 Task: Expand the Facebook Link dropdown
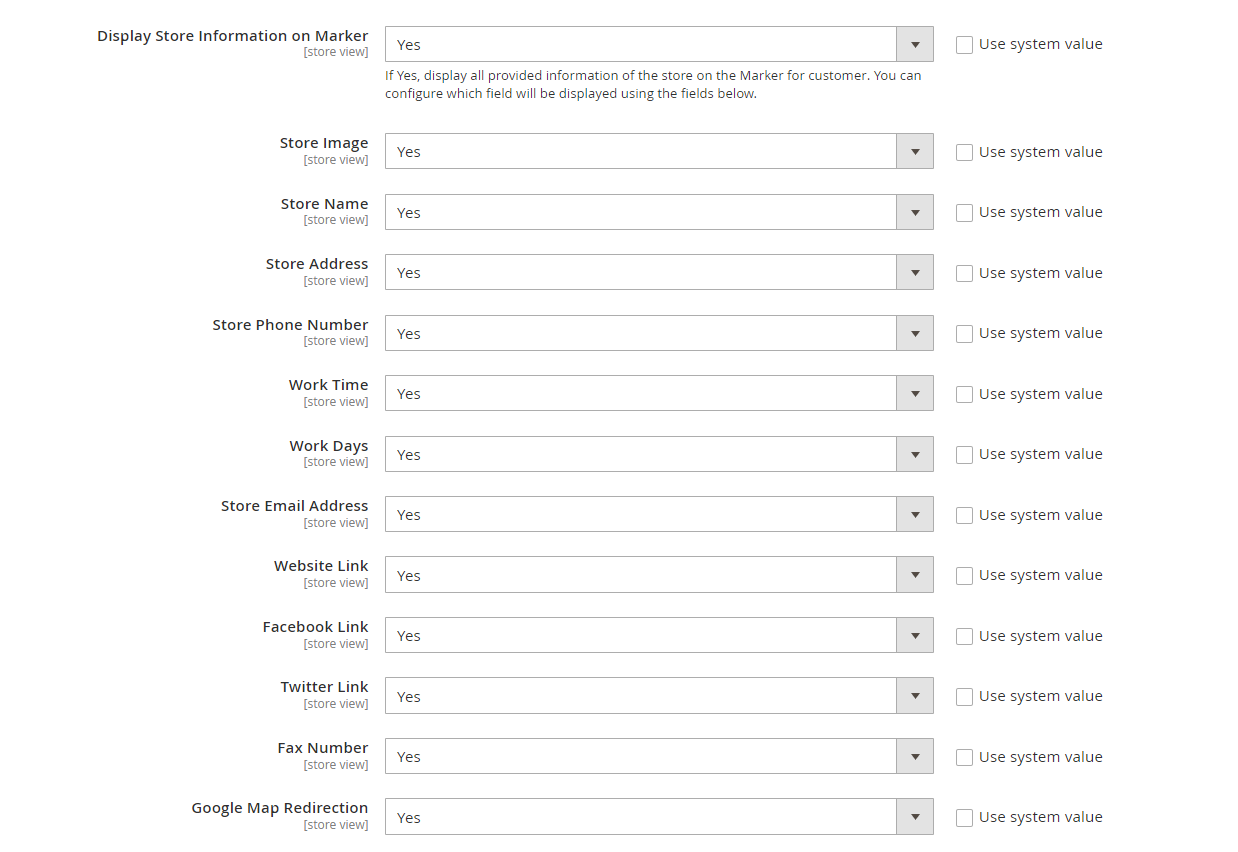coord(658,636)
